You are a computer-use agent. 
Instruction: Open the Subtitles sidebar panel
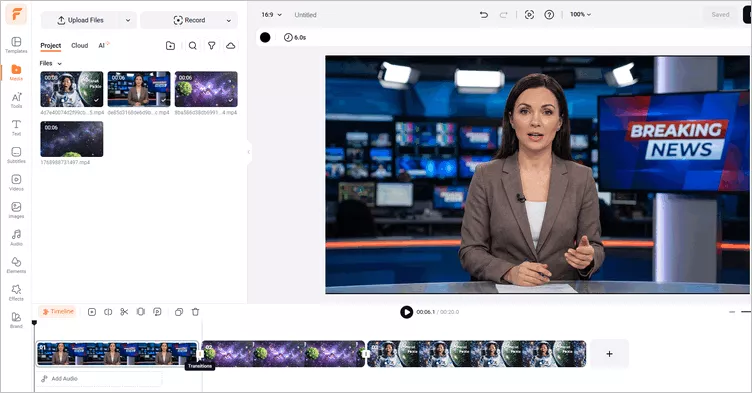[16, 155]
